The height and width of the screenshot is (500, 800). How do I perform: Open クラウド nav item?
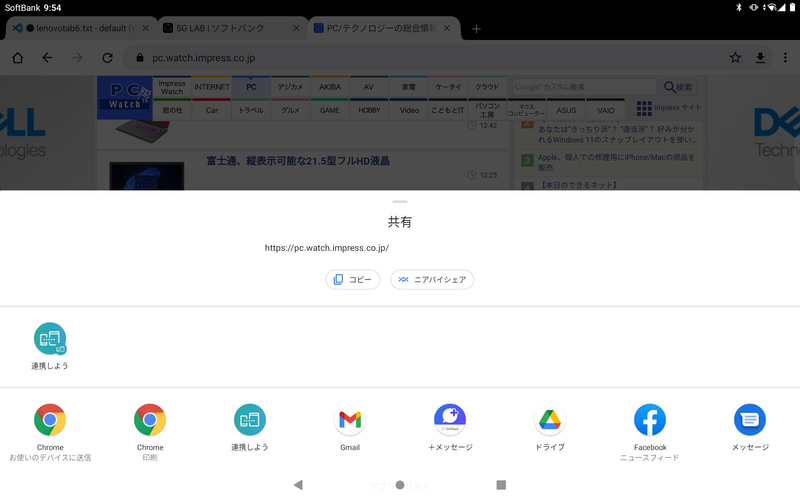coord(487,87)
